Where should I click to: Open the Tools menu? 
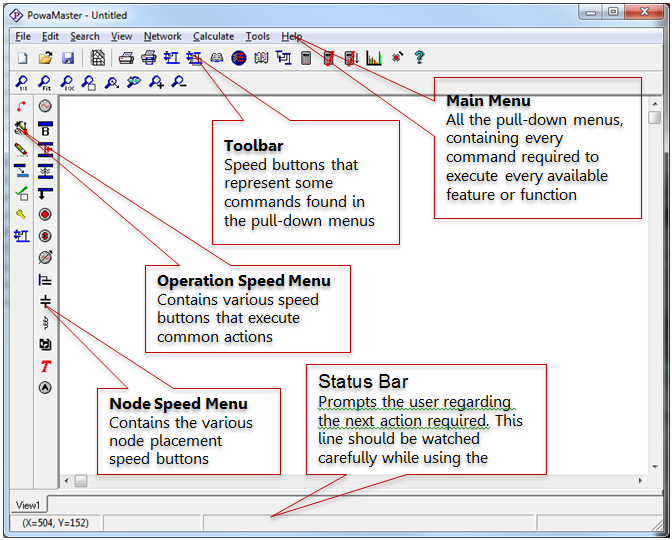(258, 36)
